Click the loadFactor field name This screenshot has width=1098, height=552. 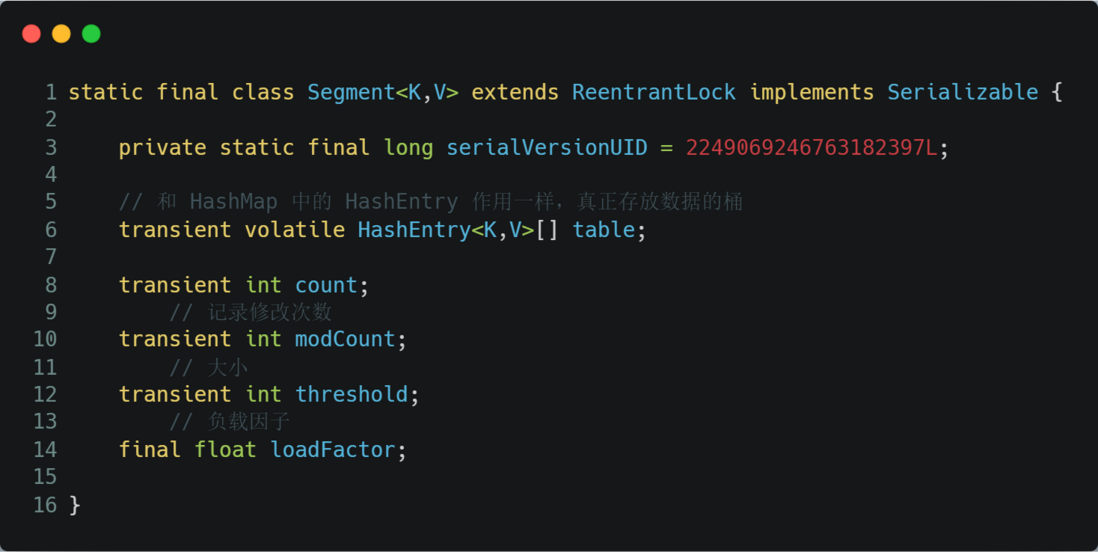coord(333,449)
